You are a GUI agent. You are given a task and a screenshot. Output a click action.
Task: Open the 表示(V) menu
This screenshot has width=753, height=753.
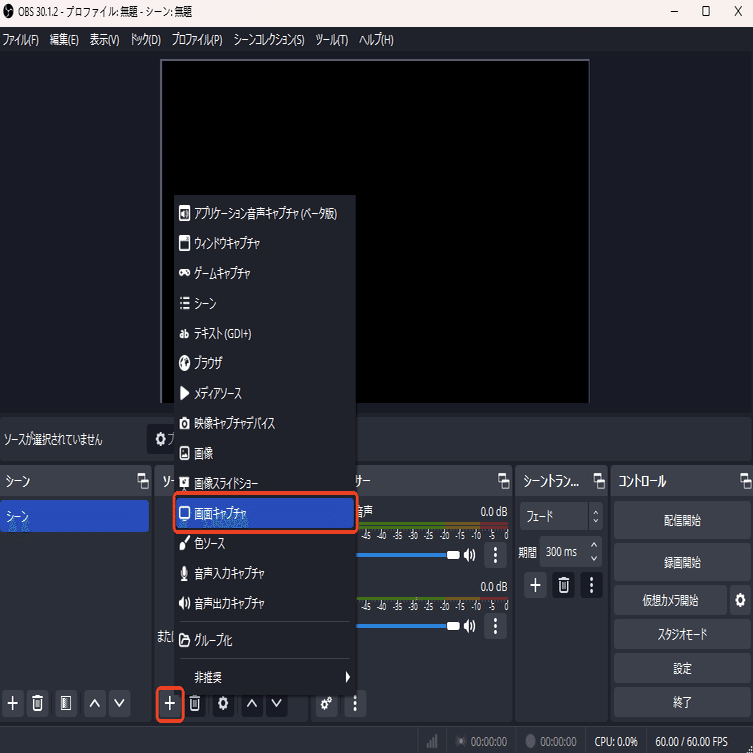click(x=104, y=40)
